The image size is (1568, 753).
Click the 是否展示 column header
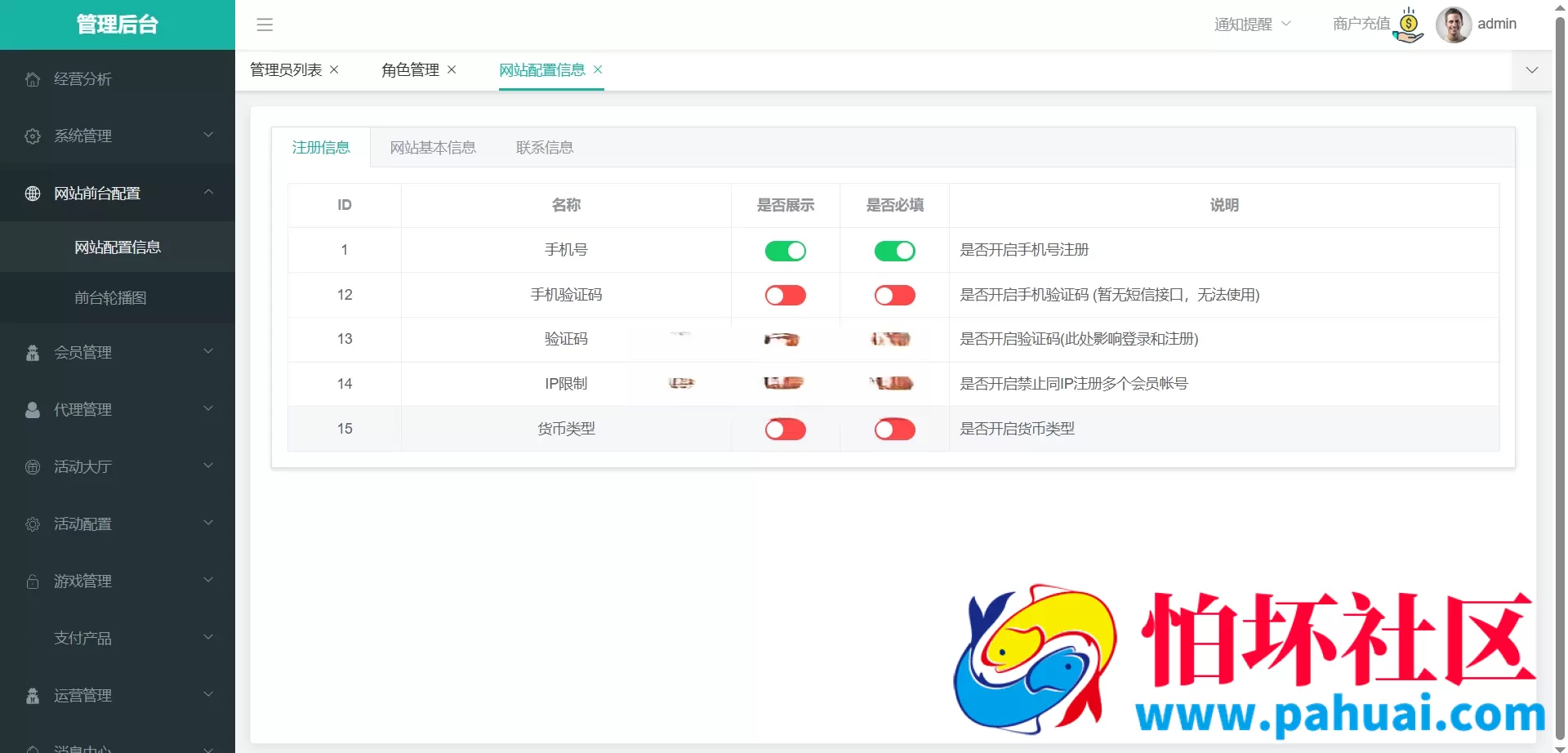[x=786, y=205]
